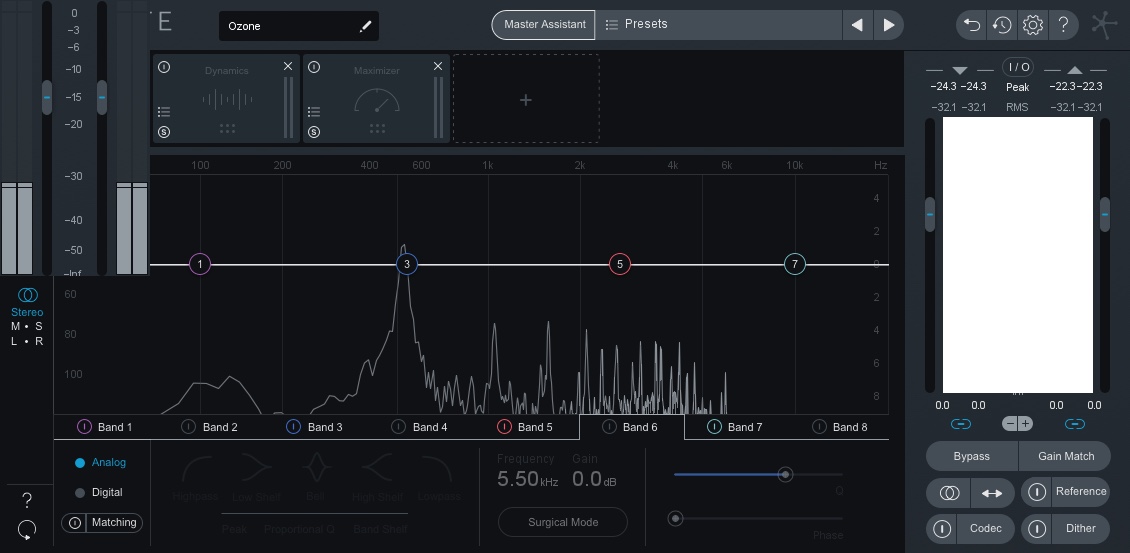The width and height of the screenshot is (1130, 553).
Task: Click the Phase slider handle
Action: click(x=675, y=518)
